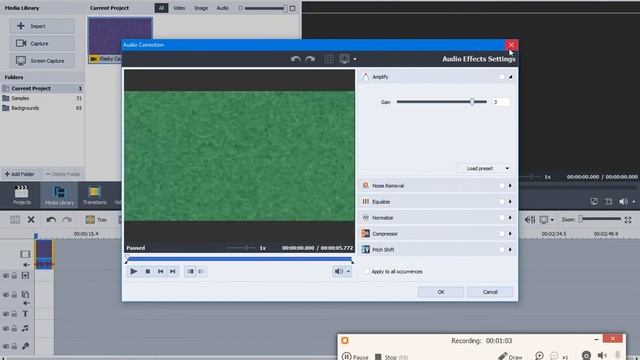Click the music track note icon
This screenshot has height=360, width=640.
25,328
